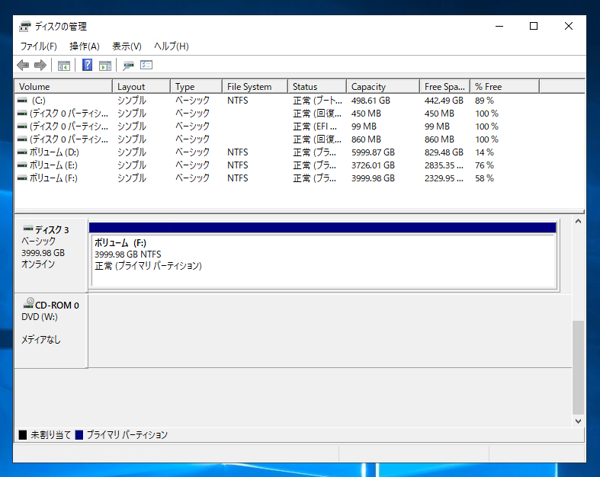Image resolution: width=600 pixels, height=477 pixels.
Task: Click the drive icon beside ボリューム (D:)
Action: 23,152
